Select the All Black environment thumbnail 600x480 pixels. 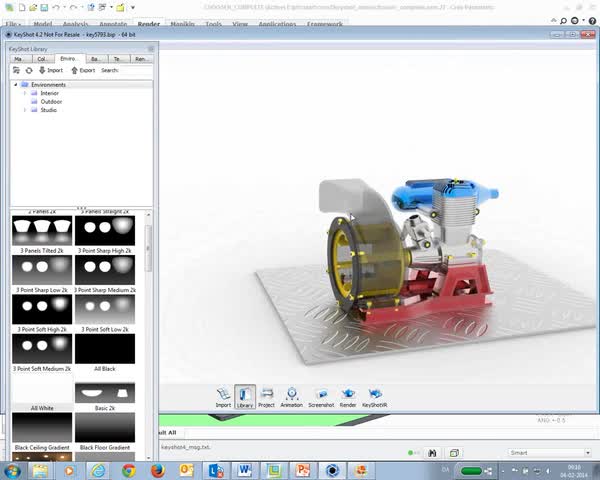[105, 349]
